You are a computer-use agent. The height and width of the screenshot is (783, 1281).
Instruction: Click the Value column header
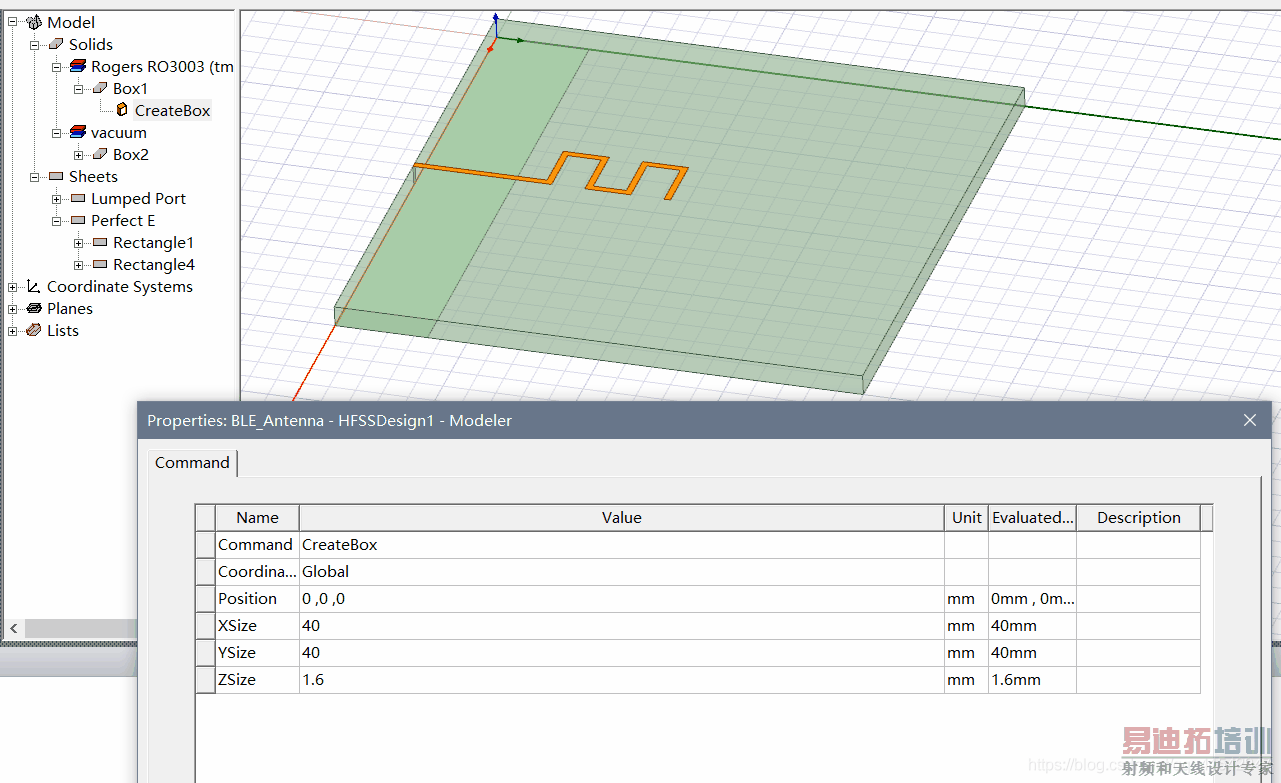(621, 517)
